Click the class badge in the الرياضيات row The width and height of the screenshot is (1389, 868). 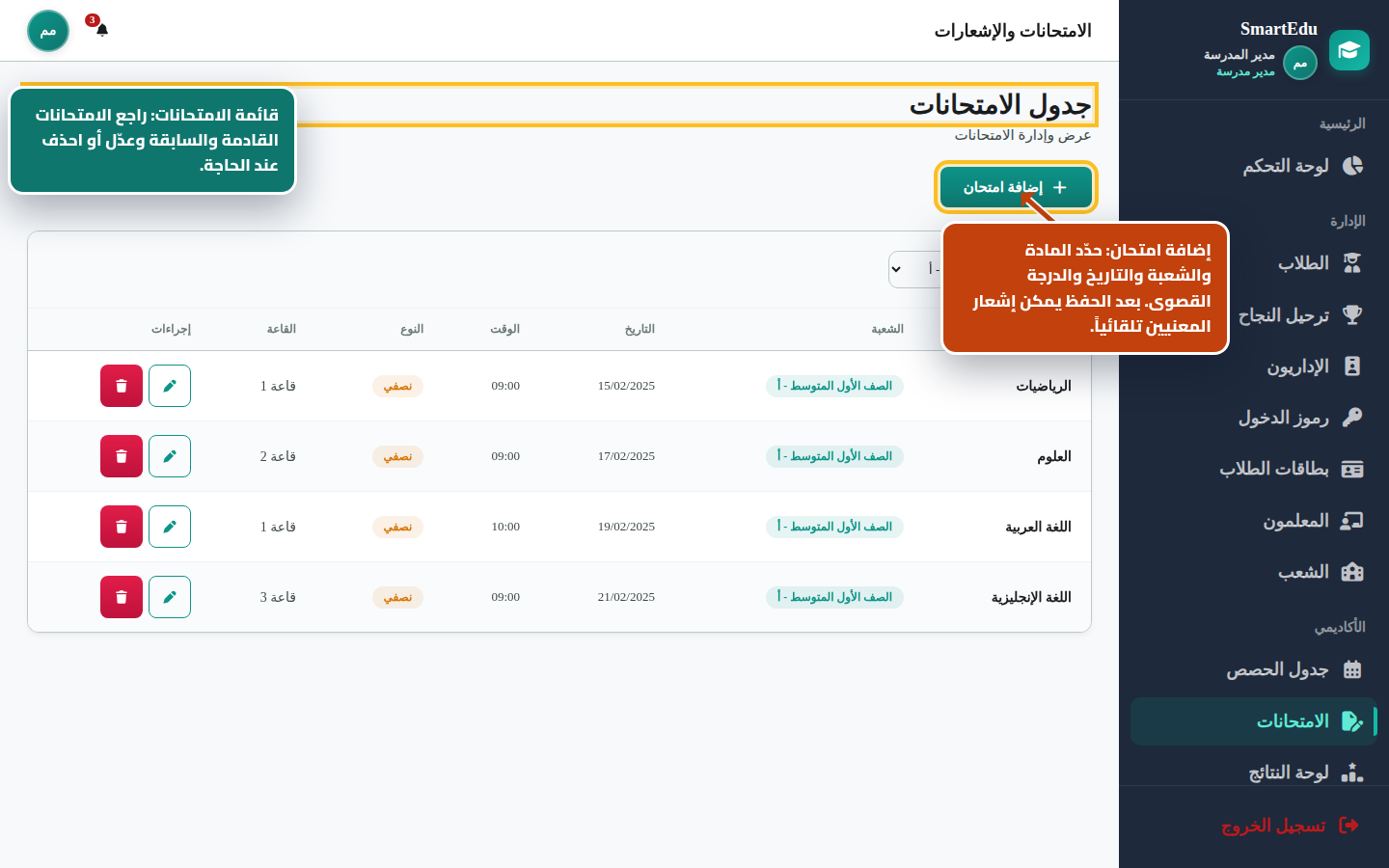click(834, 386)
